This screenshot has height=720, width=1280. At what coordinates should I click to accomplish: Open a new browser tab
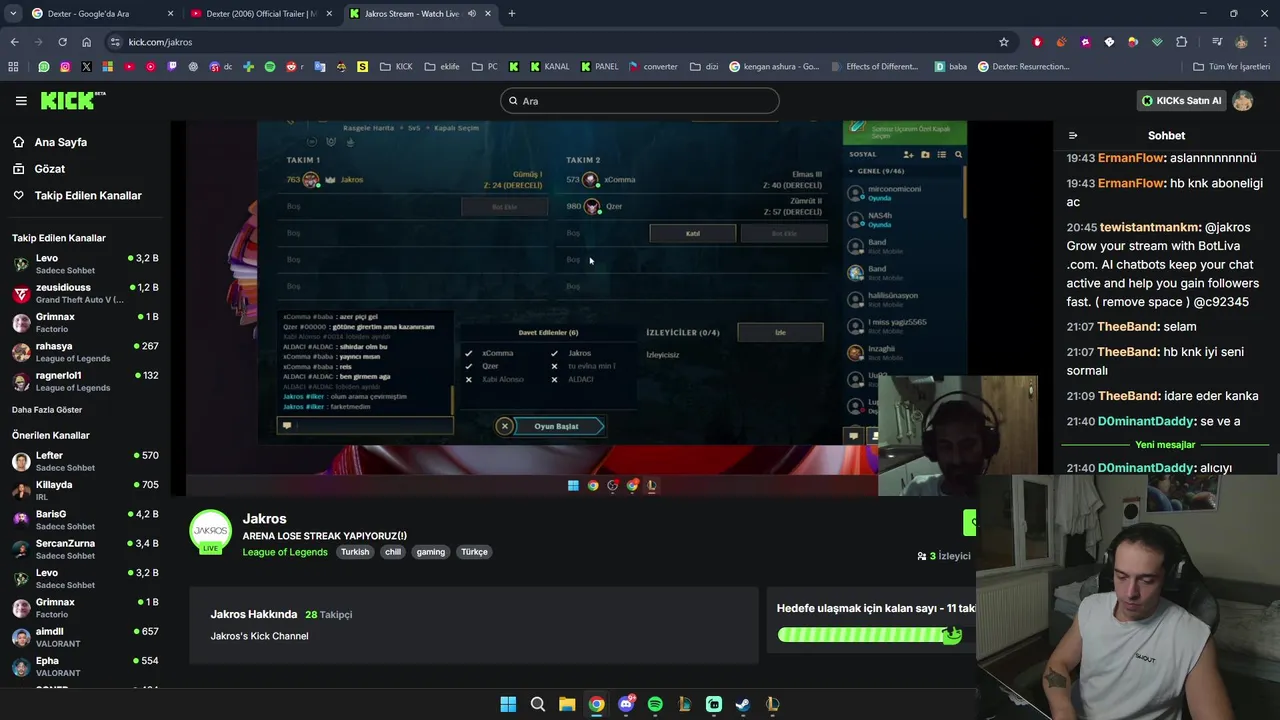coord(511,14)
